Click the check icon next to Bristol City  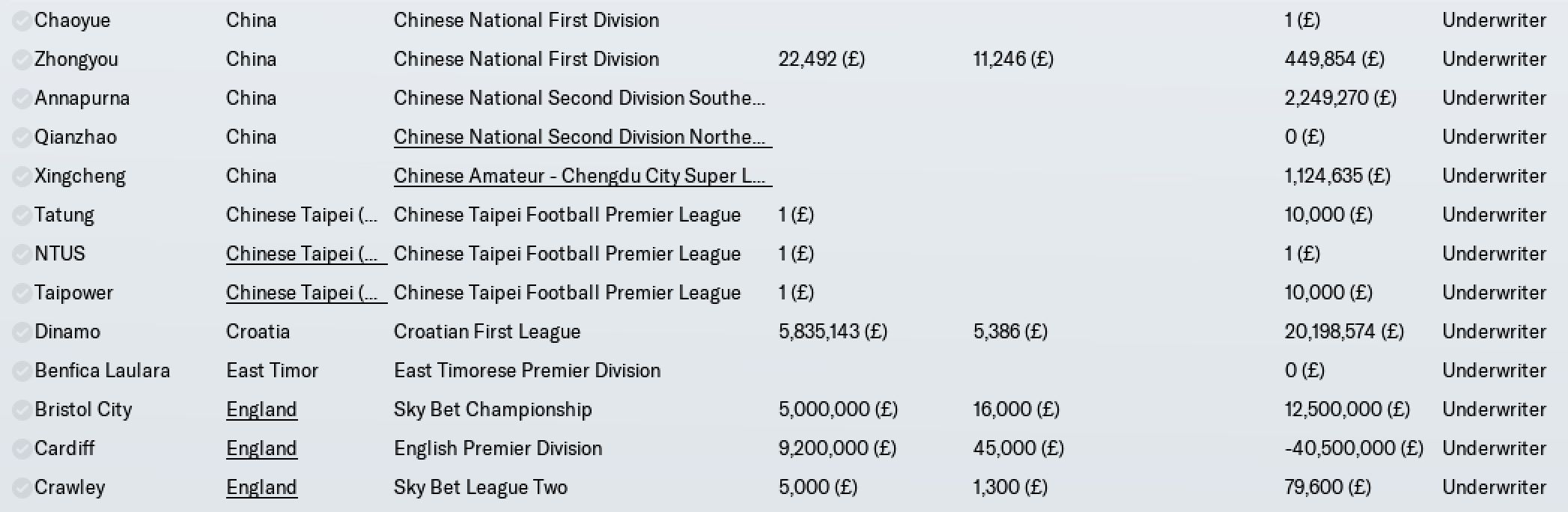click(x=22, y=409)
